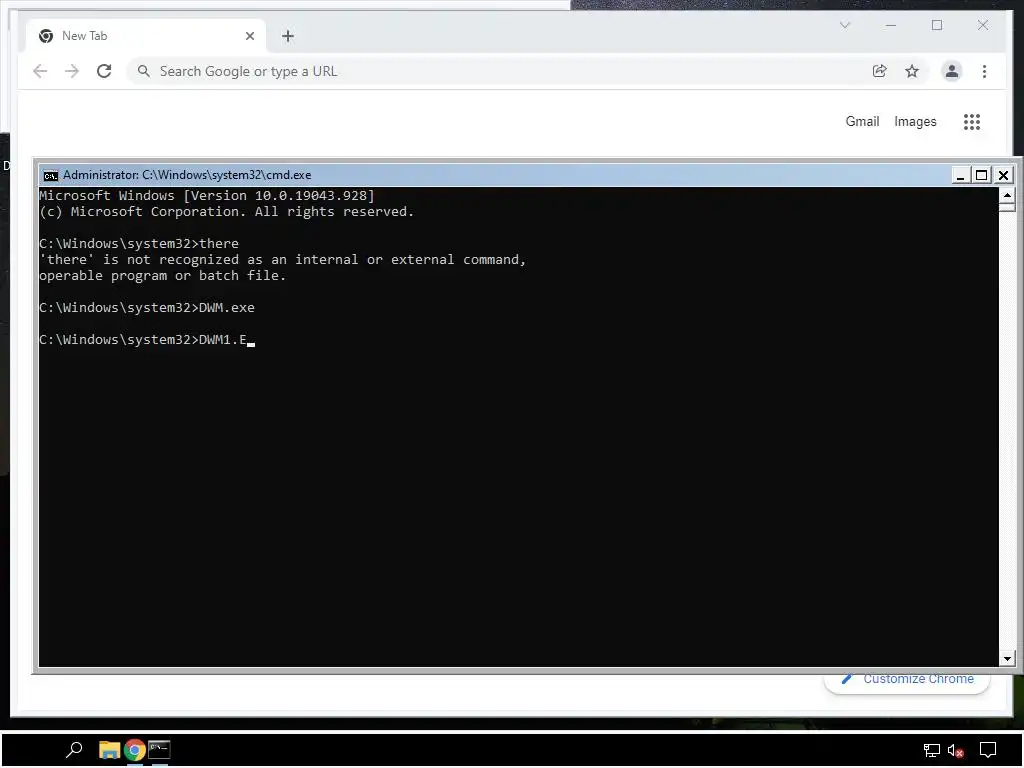The width and height of the screenshot is (1024, 768).
Task: Click the Administrator cmd.exe window title text
Action: [x=187, y=175]
